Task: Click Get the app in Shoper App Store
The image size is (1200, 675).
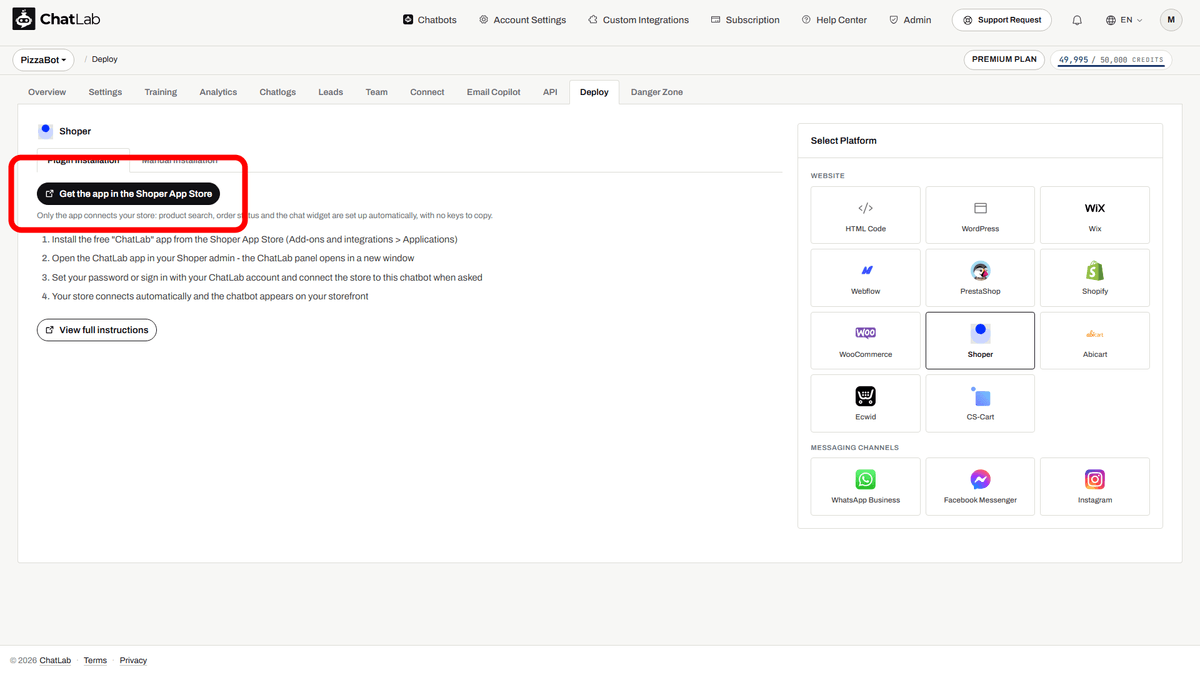Action: [x=128, y=194]
